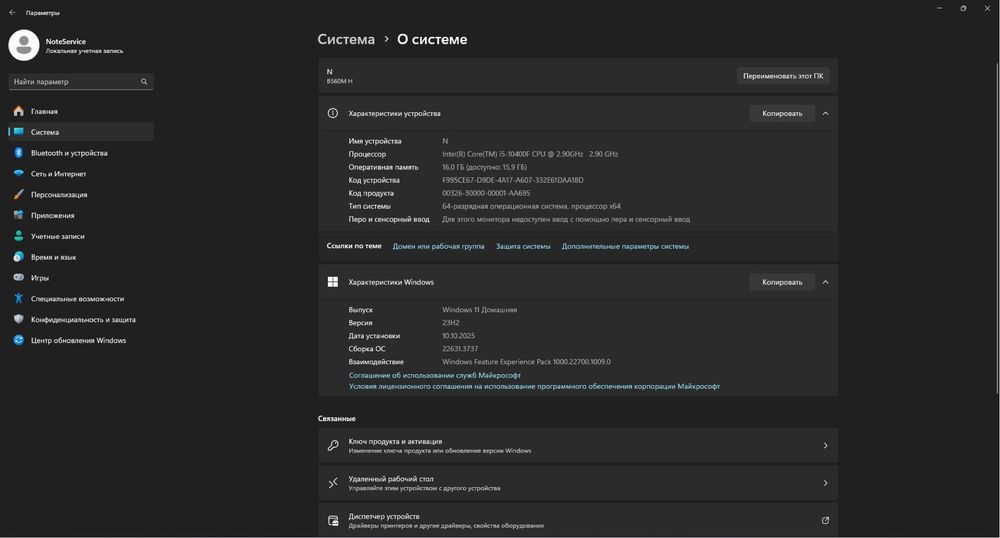Click NoteService account name
This screenshot has width=1000, height=538.
pos(66,41)
